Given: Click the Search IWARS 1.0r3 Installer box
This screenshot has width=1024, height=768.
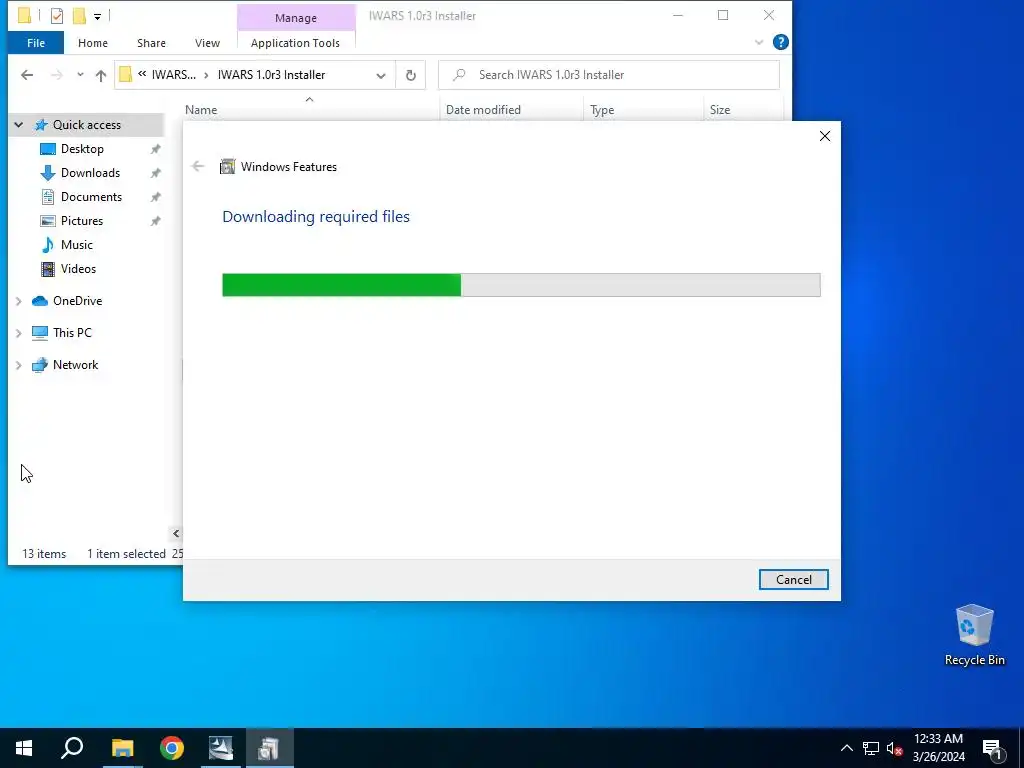Looking at the screenshot, I should [609, 75].
